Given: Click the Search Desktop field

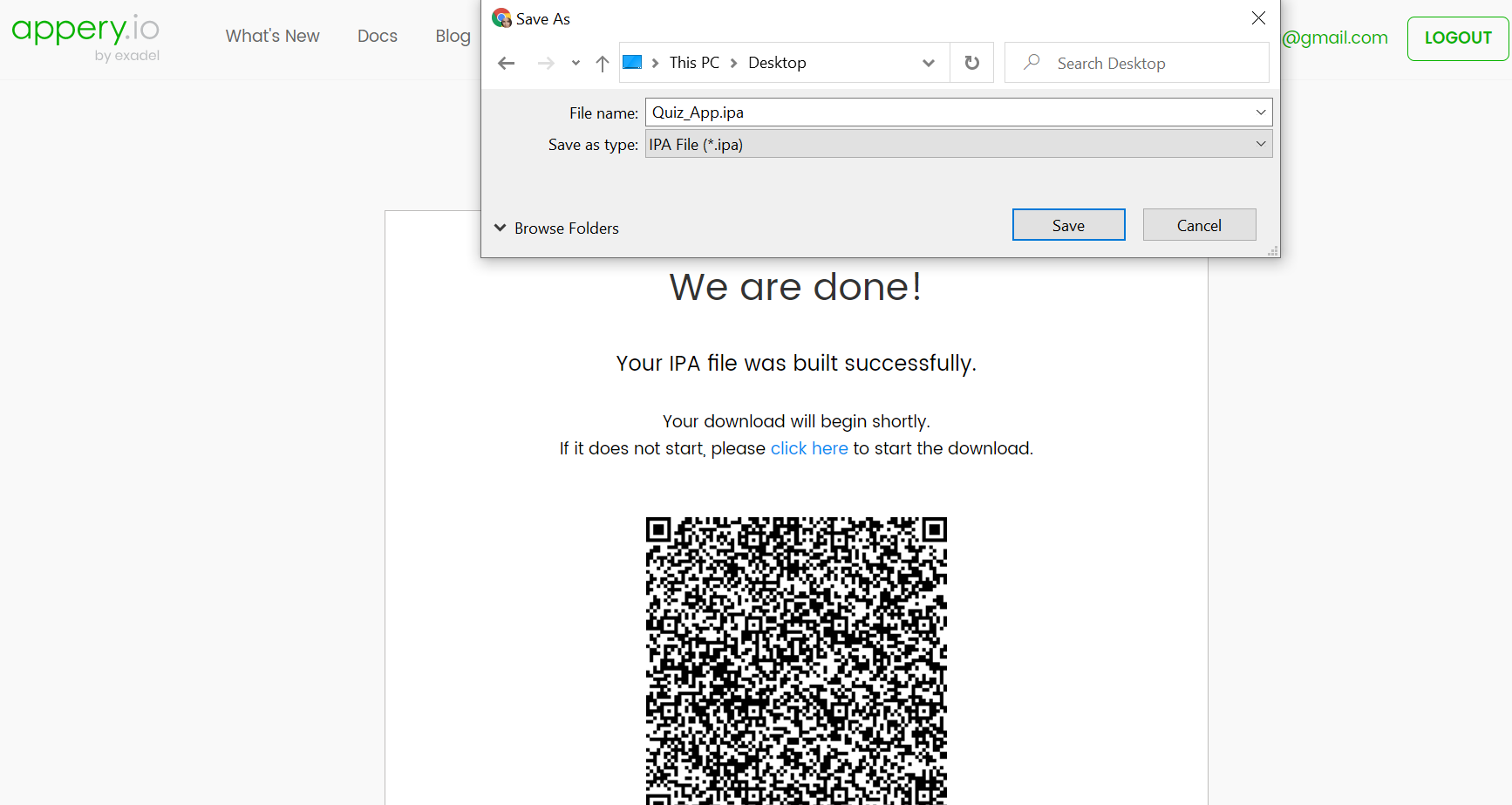Looking at the screenshot, I should (1137, 63).
